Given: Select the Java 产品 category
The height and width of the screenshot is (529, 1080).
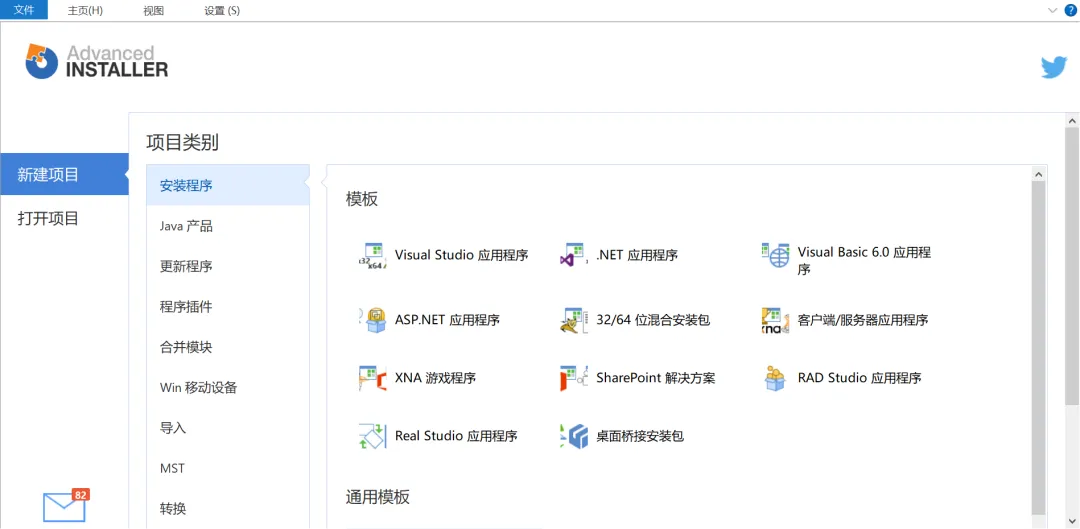Looking at the screenshot, I should tap(228, 226).
